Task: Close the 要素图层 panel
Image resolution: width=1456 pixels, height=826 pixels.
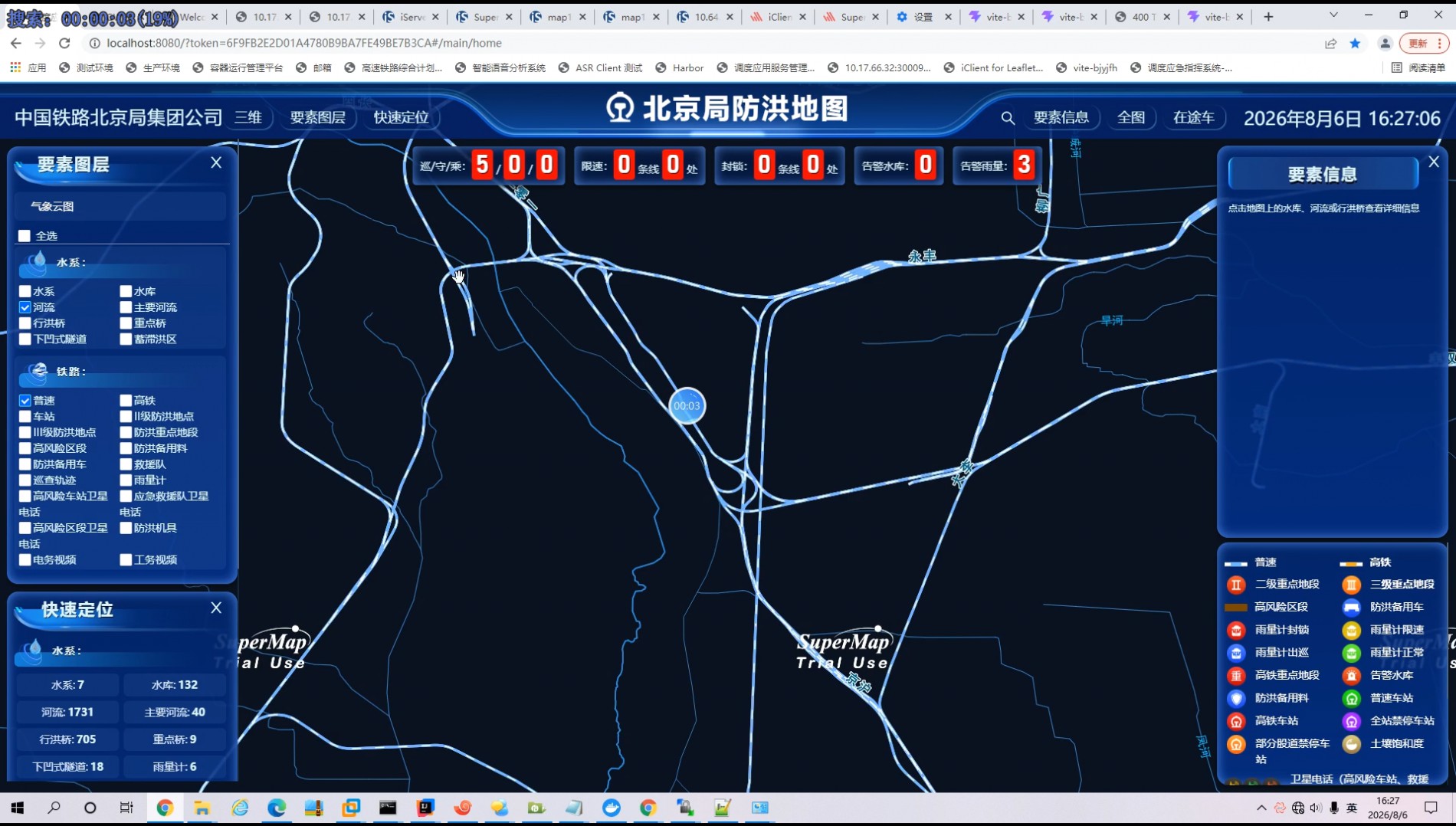Action: pyautogui.click(x=216, y=162)
